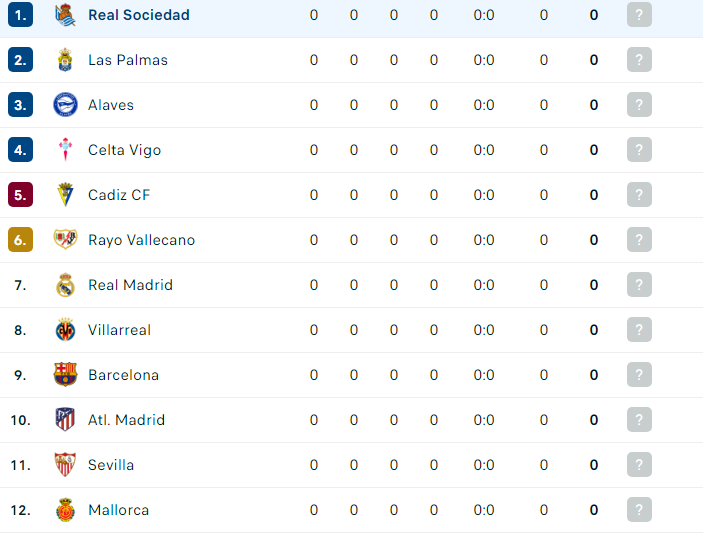Click the Cadiz CF club crest
Screen dimensions: 703x535
[x=65, y=195]
